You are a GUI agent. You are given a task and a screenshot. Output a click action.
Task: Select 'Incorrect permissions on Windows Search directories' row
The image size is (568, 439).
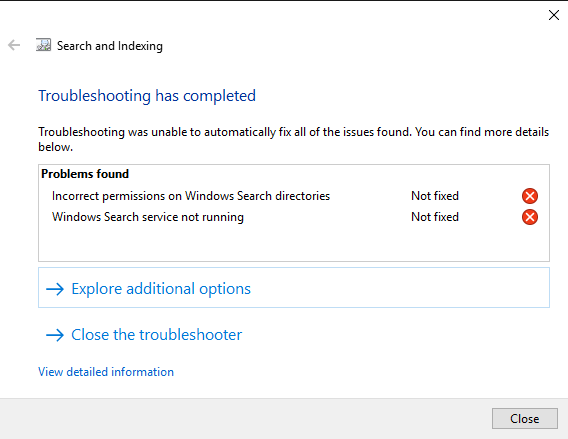[295, 196]
